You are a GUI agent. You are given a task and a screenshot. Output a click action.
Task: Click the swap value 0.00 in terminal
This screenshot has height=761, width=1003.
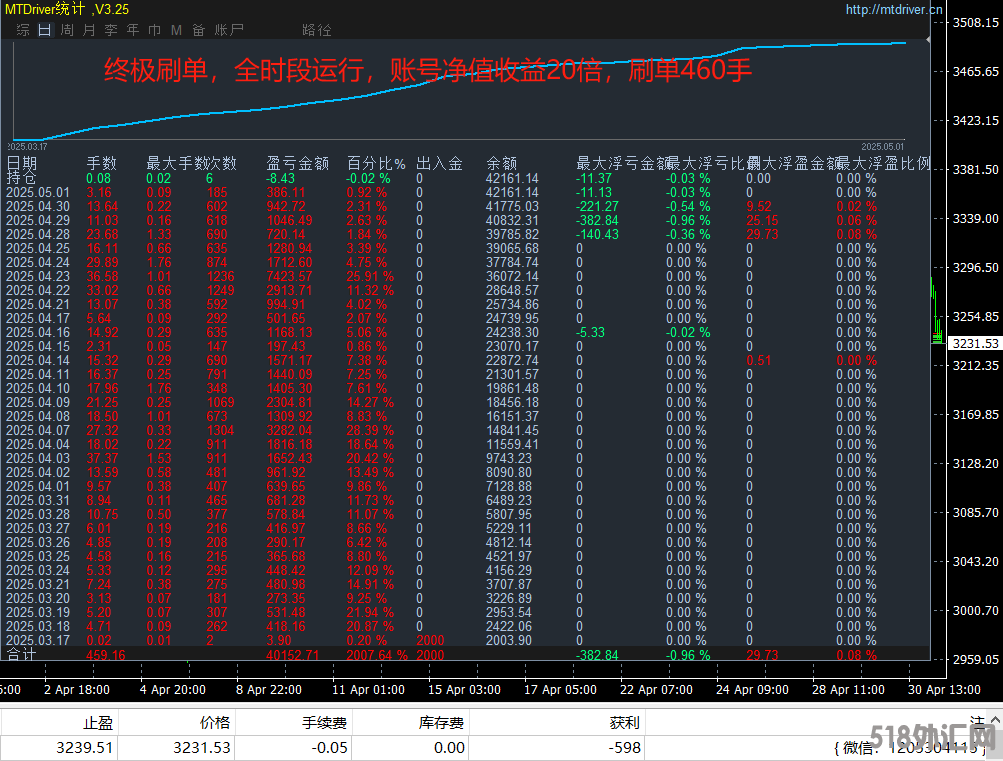pos(449,748)
